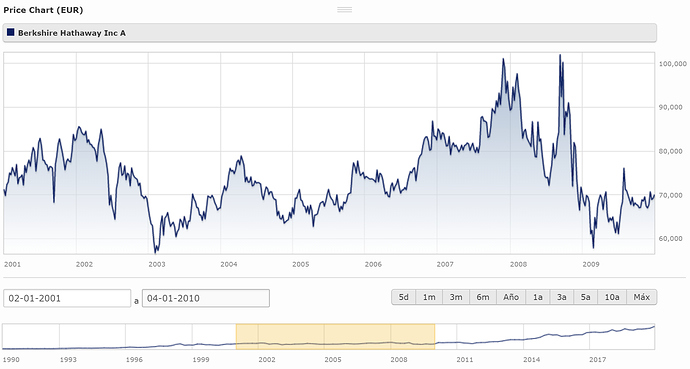Show the 5a time range
The width and height of the screenshot is (690, 369).
(x=586, y=297)
